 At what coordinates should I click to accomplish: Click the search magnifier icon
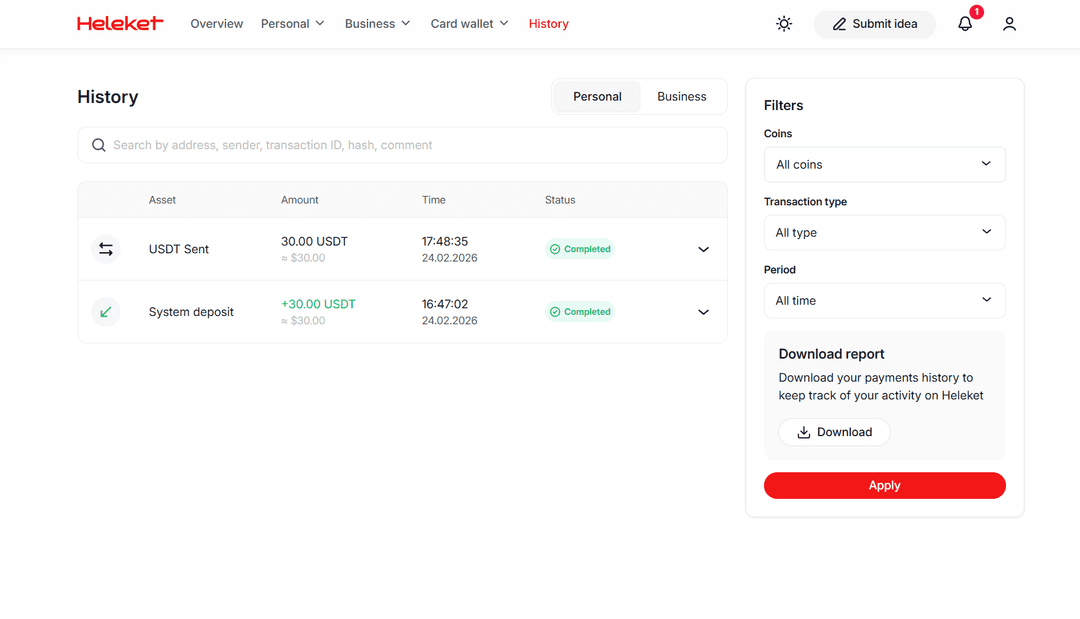tap(99, 145)
